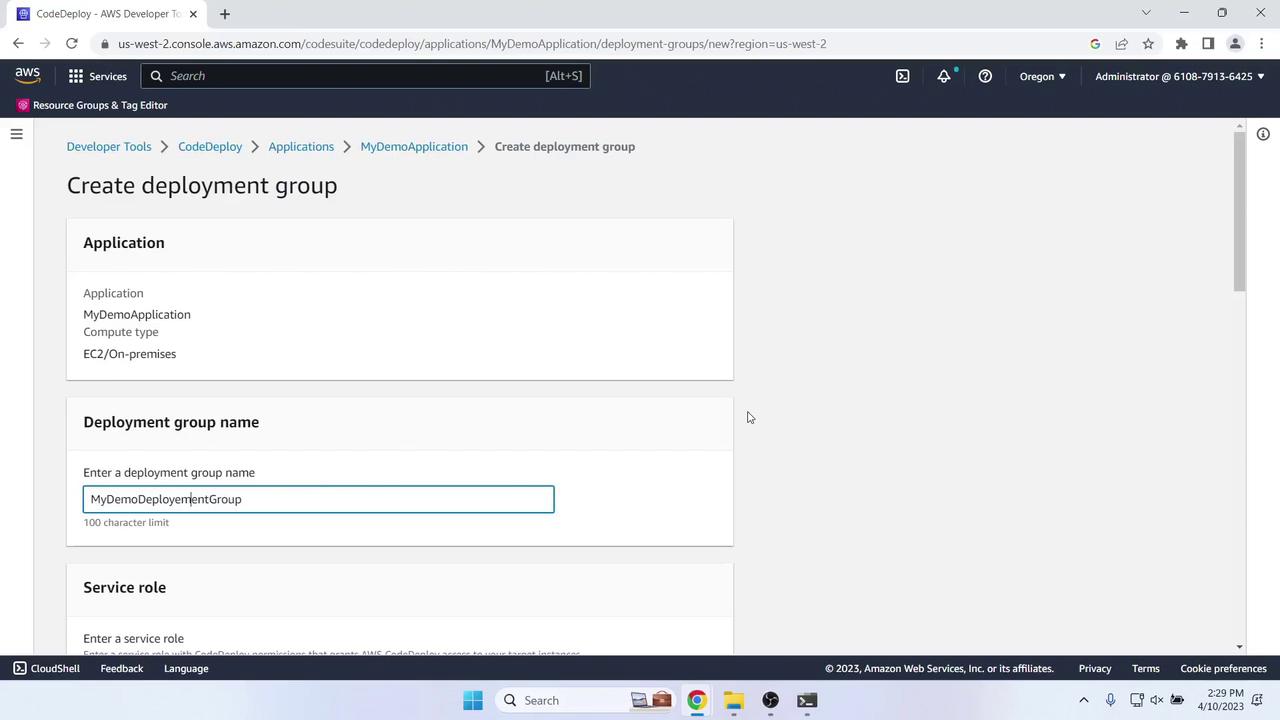
Task: Open Resource Groups & Tag Editor
Action: tap(100, 105)
